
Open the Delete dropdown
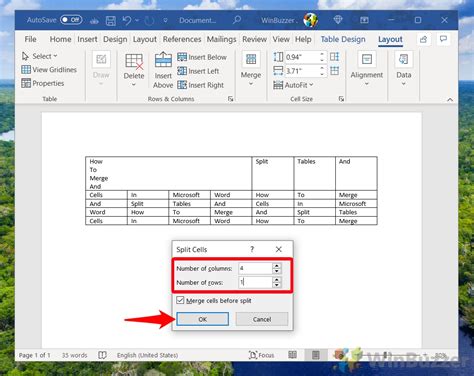tap(134, 70)
